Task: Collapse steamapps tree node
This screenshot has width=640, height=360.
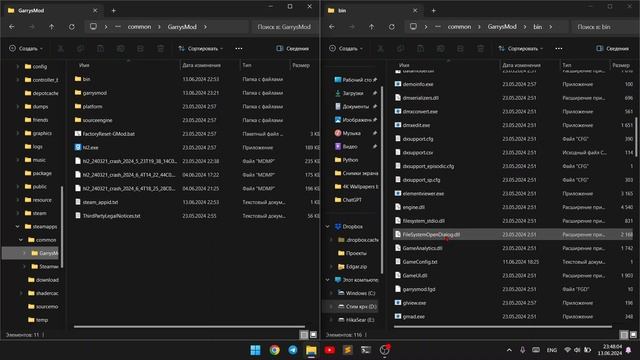Action: tap(18, 227)
